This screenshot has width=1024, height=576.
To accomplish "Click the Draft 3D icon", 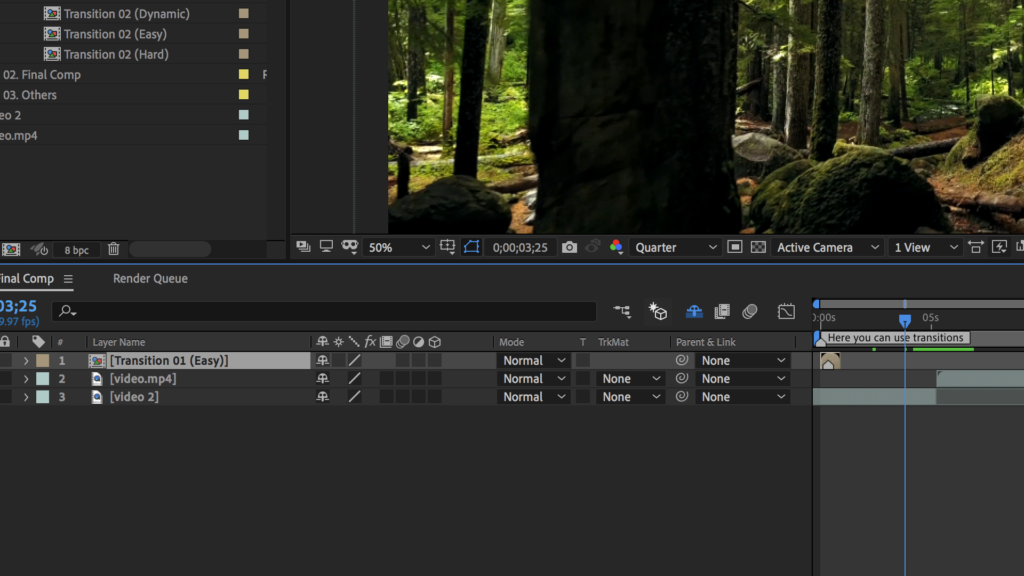I will 658,312.
